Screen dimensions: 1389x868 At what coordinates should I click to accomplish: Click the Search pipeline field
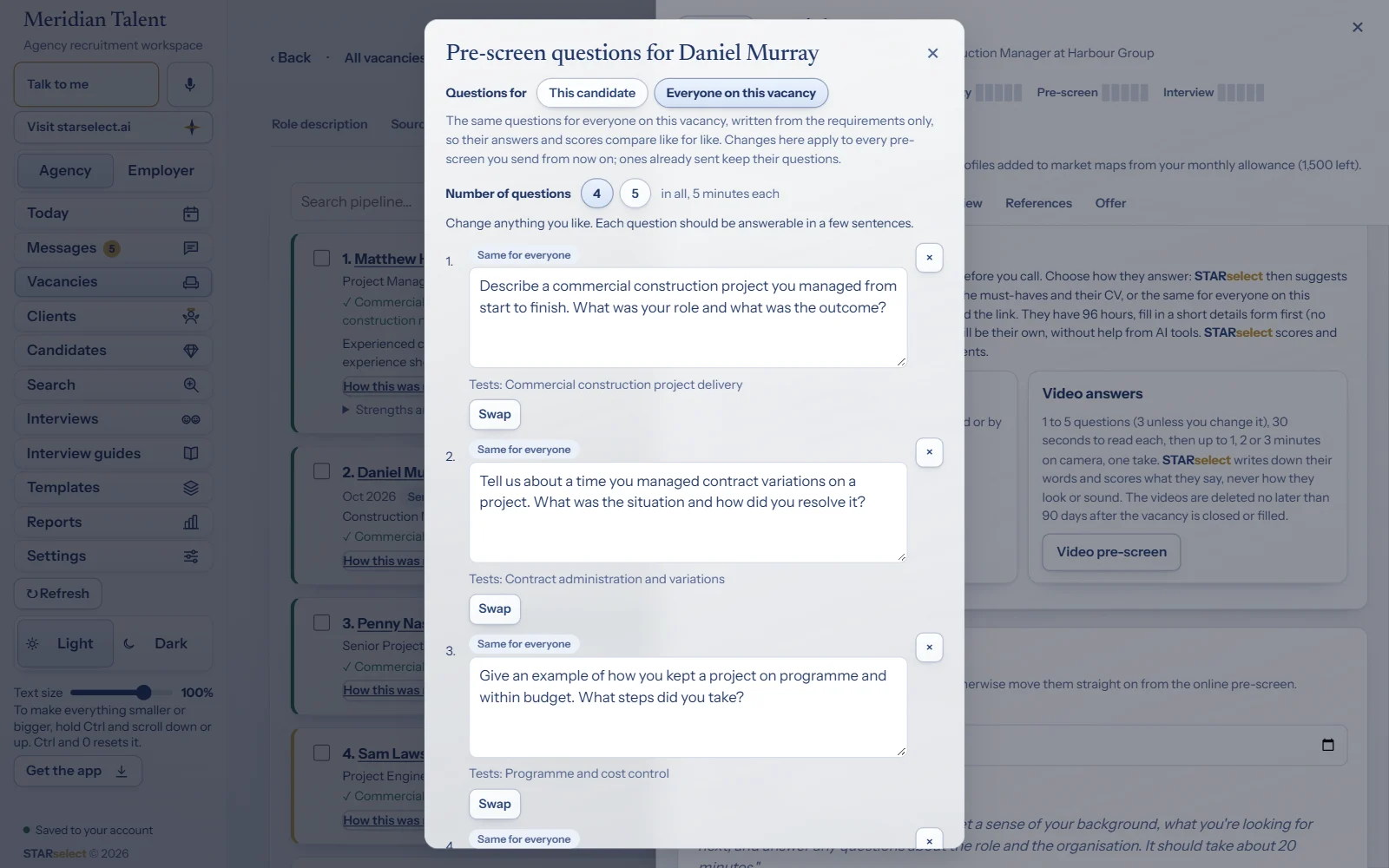tap(358, 201)
